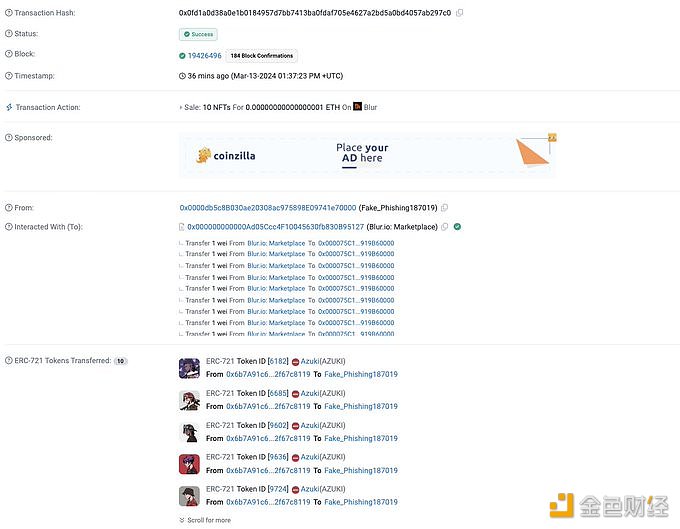Click the tokens transferred count badge 10
This screenshot has height=529, width=680.
[x=121, y=361]
